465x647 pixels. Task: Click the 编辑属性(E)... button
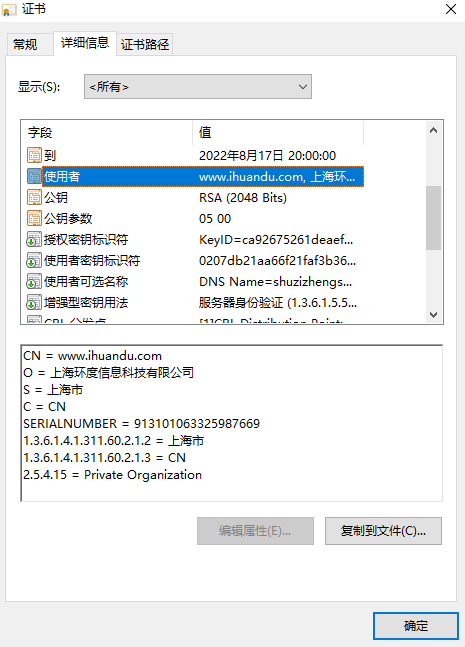pos(255,531)
